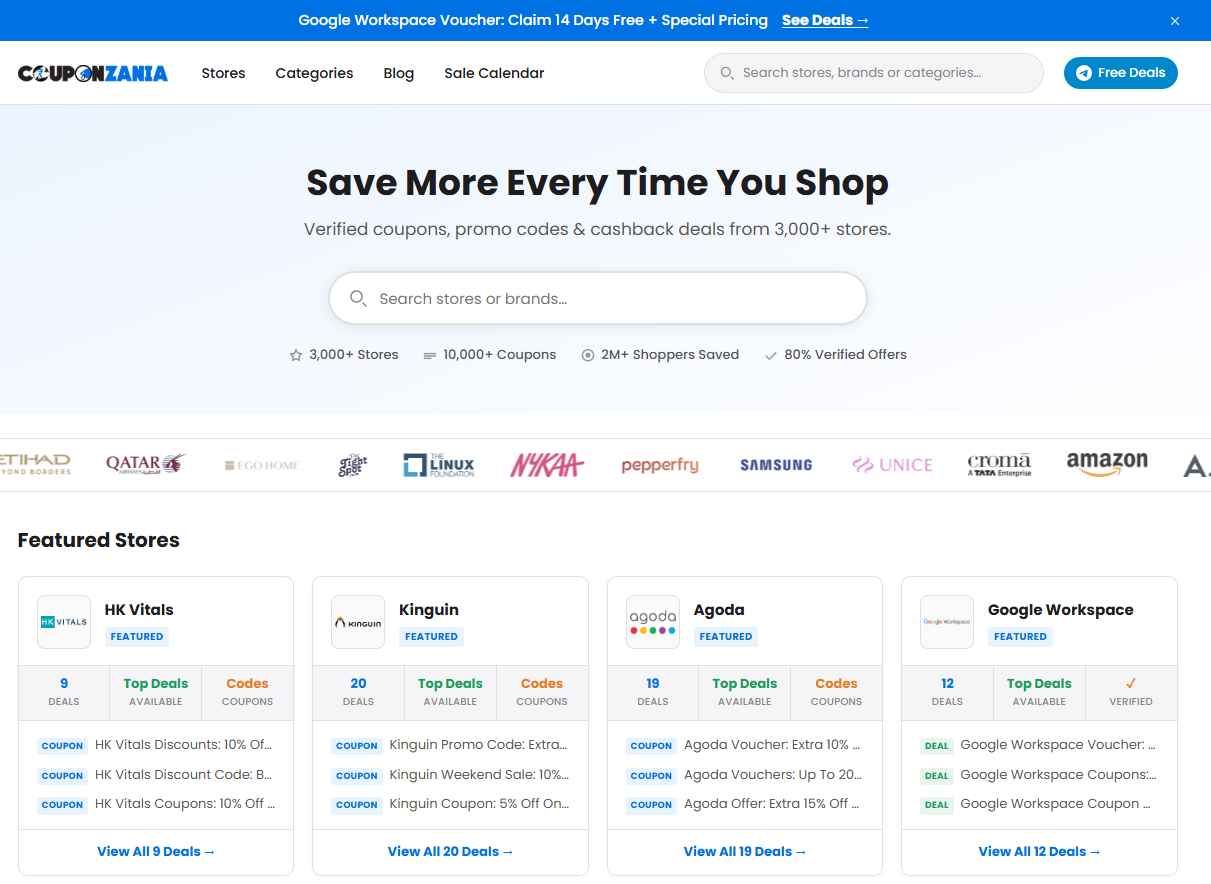The height and width of the screenshot is (884, 1211).
Task: Open the Pepperfry brand logo
Action: (x=660, y=465)
